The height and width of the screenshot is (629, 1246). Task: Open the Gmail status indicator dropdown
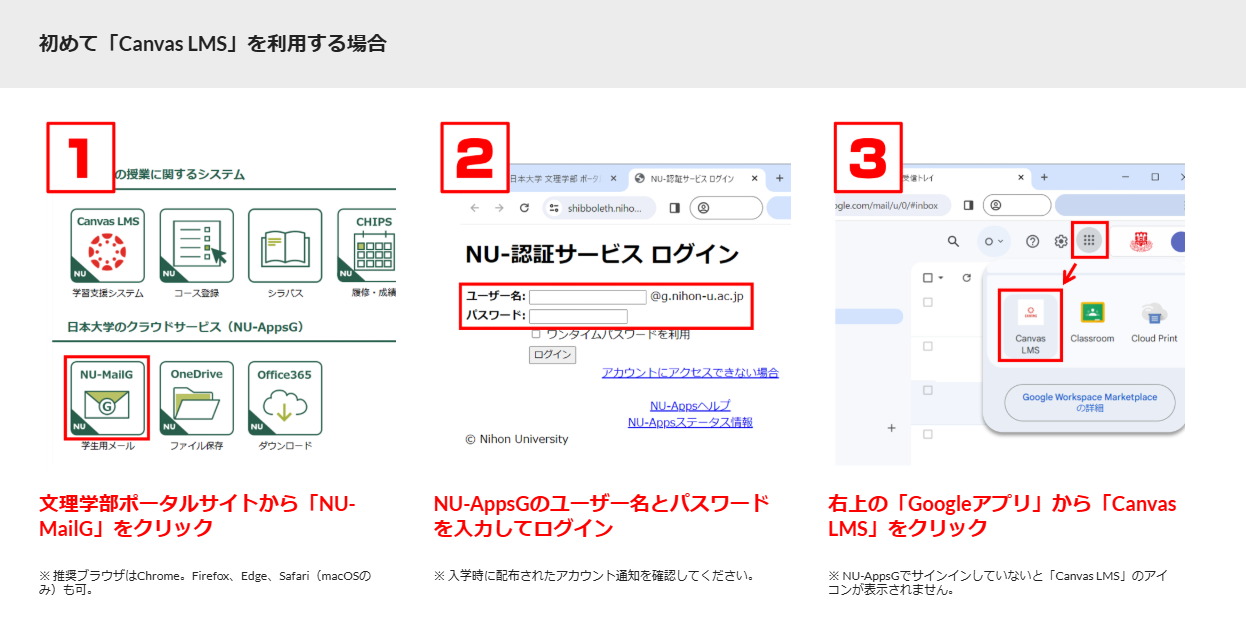coord(993,241)
